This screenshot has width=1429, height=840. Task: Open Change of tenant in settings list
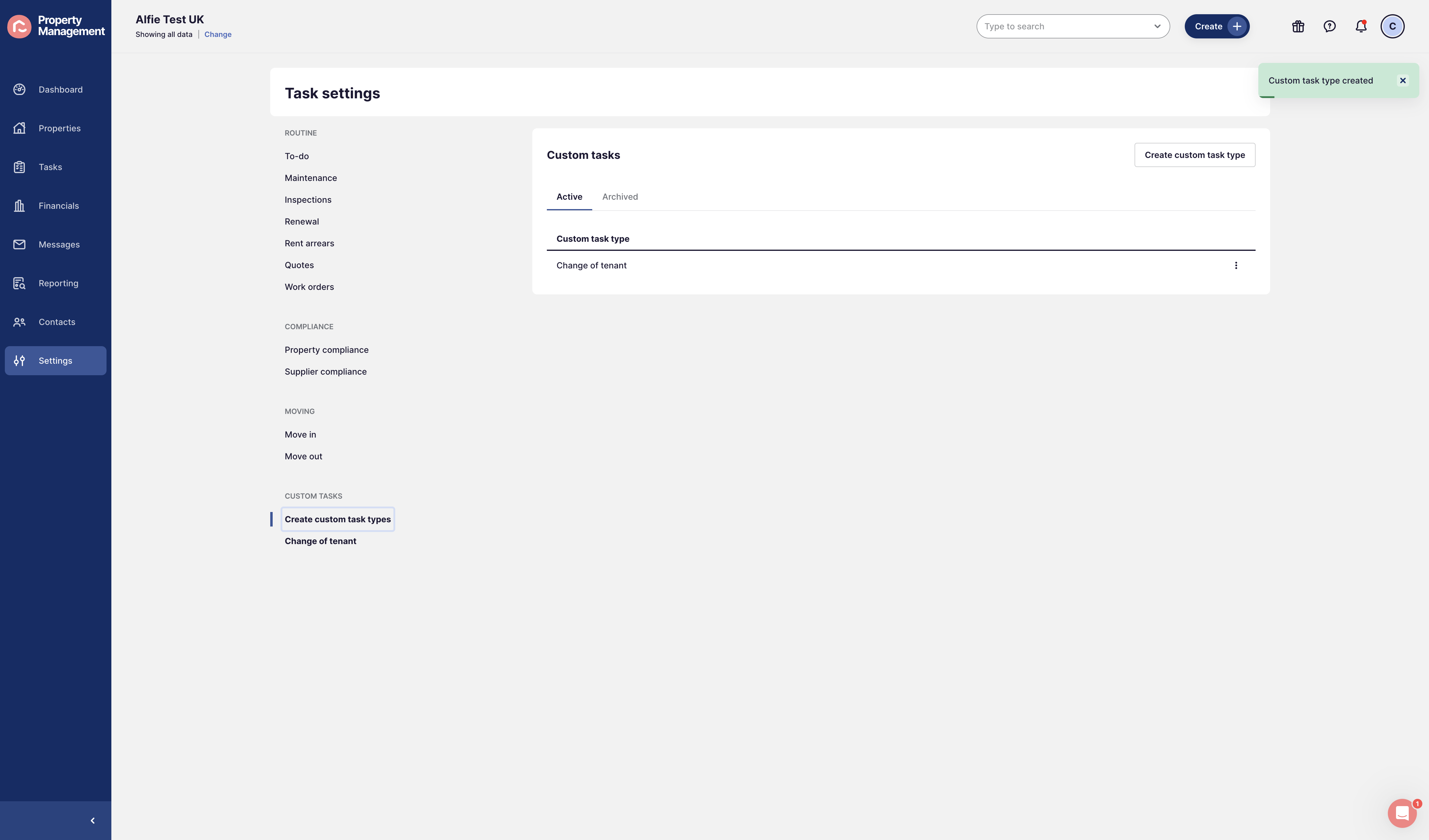(x=320, y=541)
